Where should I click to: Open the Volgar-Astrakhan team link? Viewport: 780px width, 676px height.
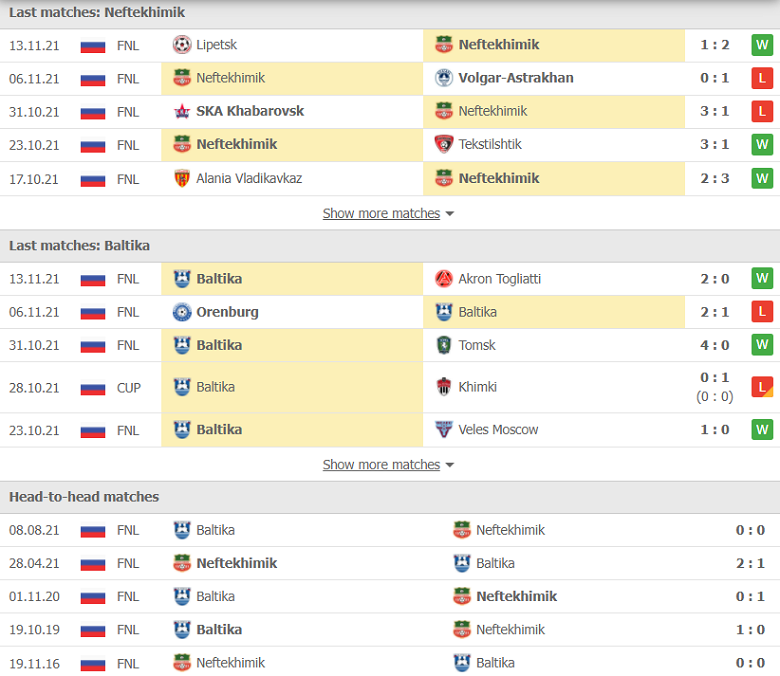[x=516, y=78]
